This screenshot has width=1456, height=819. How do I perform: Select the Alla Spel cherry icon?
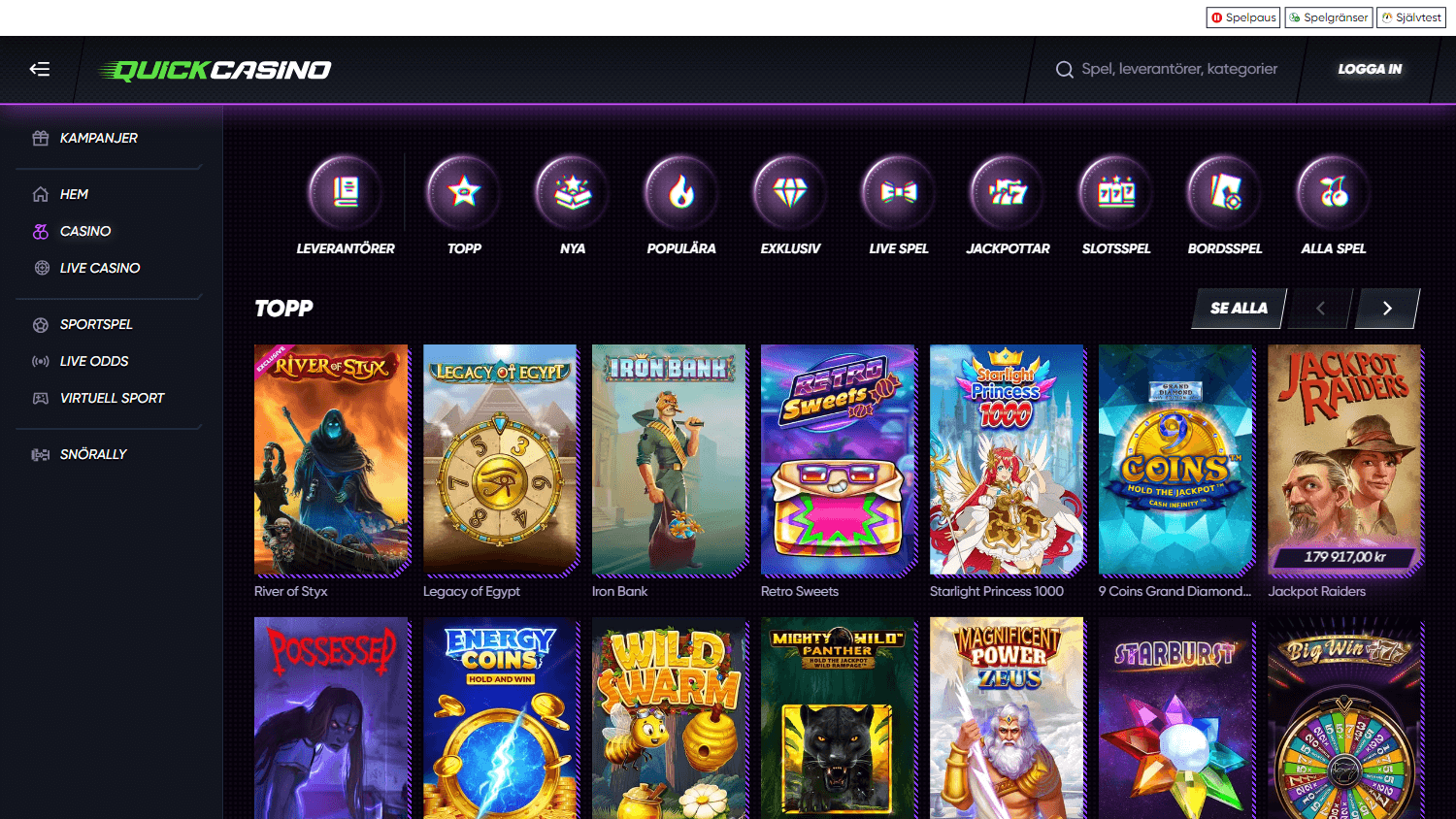tap(1334, 192)
